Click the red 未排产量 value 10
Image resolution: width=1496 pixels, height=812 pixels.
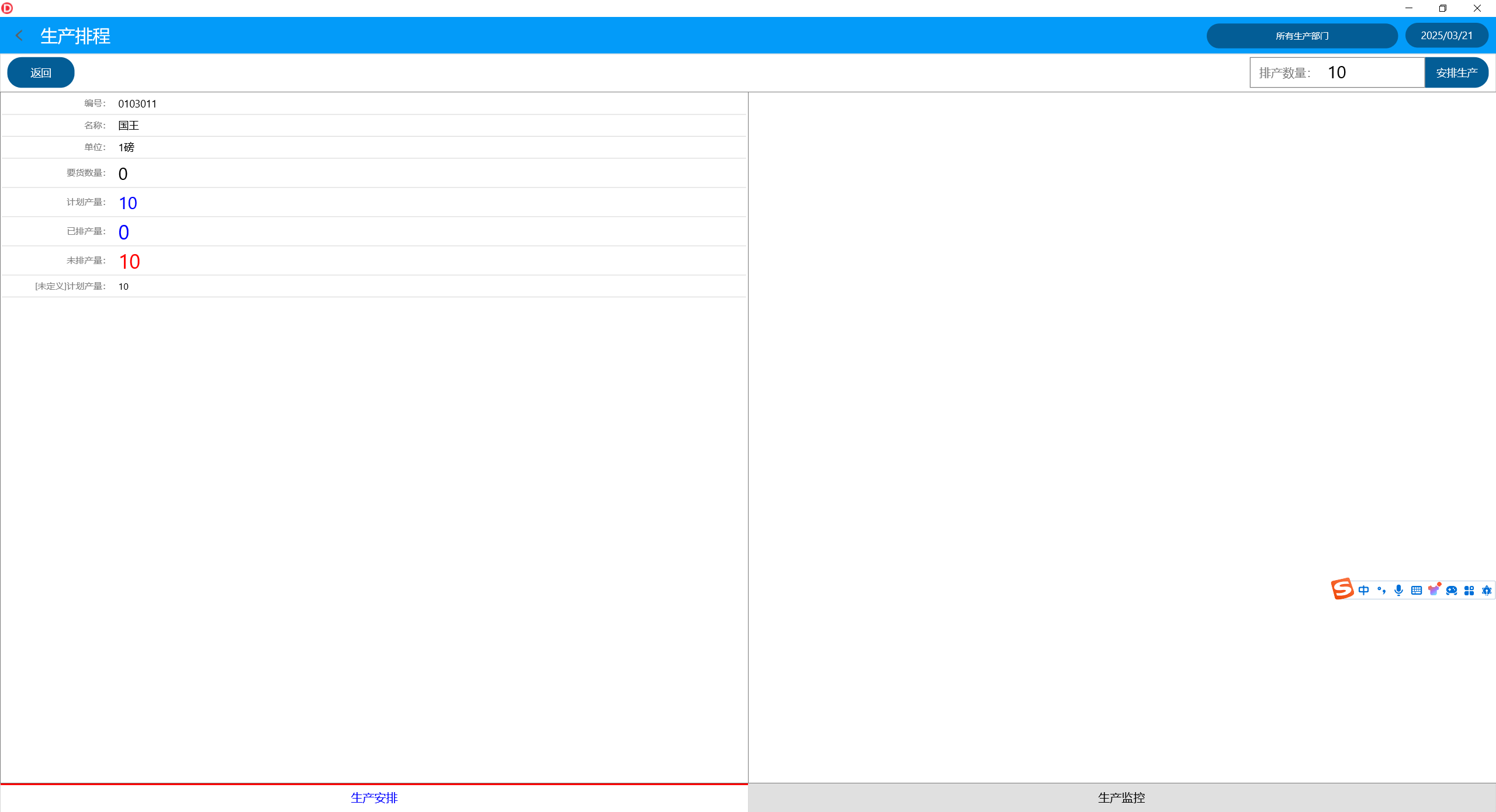coord(129,261)
